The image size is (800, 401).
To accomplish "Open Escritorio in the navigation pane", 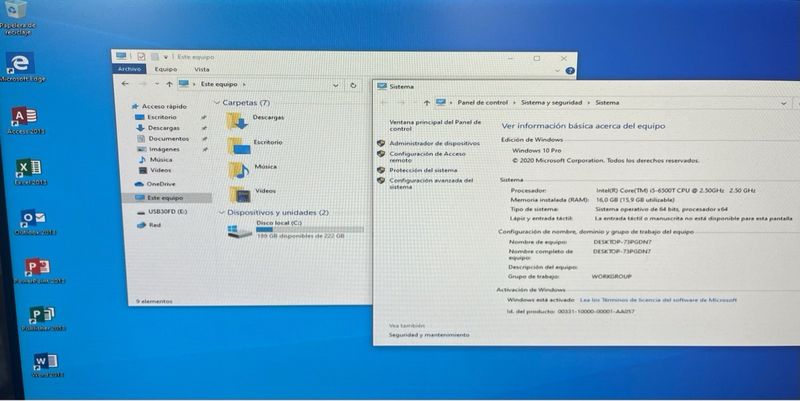I will (156, 117).
